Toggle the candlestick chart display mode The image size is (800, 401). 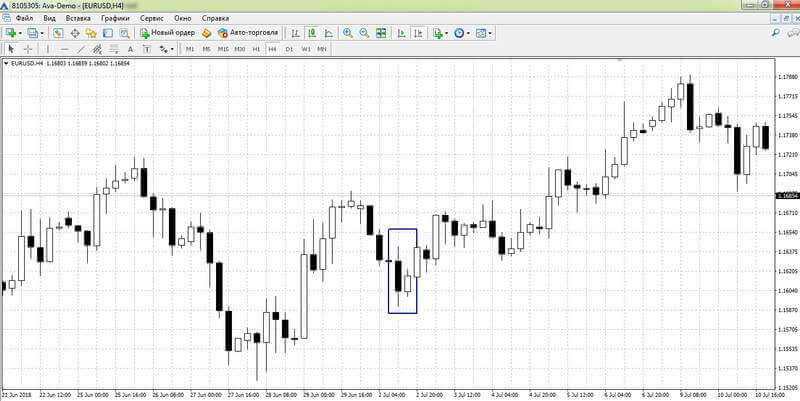(x=312, y=33)
